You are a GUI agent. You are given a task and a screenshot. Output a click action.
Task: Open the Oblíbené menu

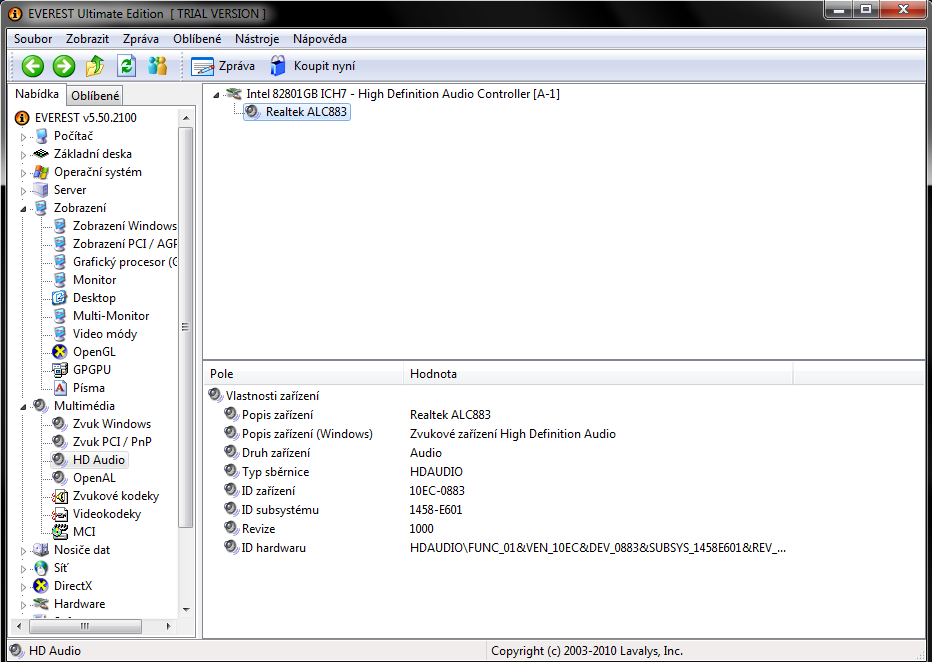pos(197,39)
